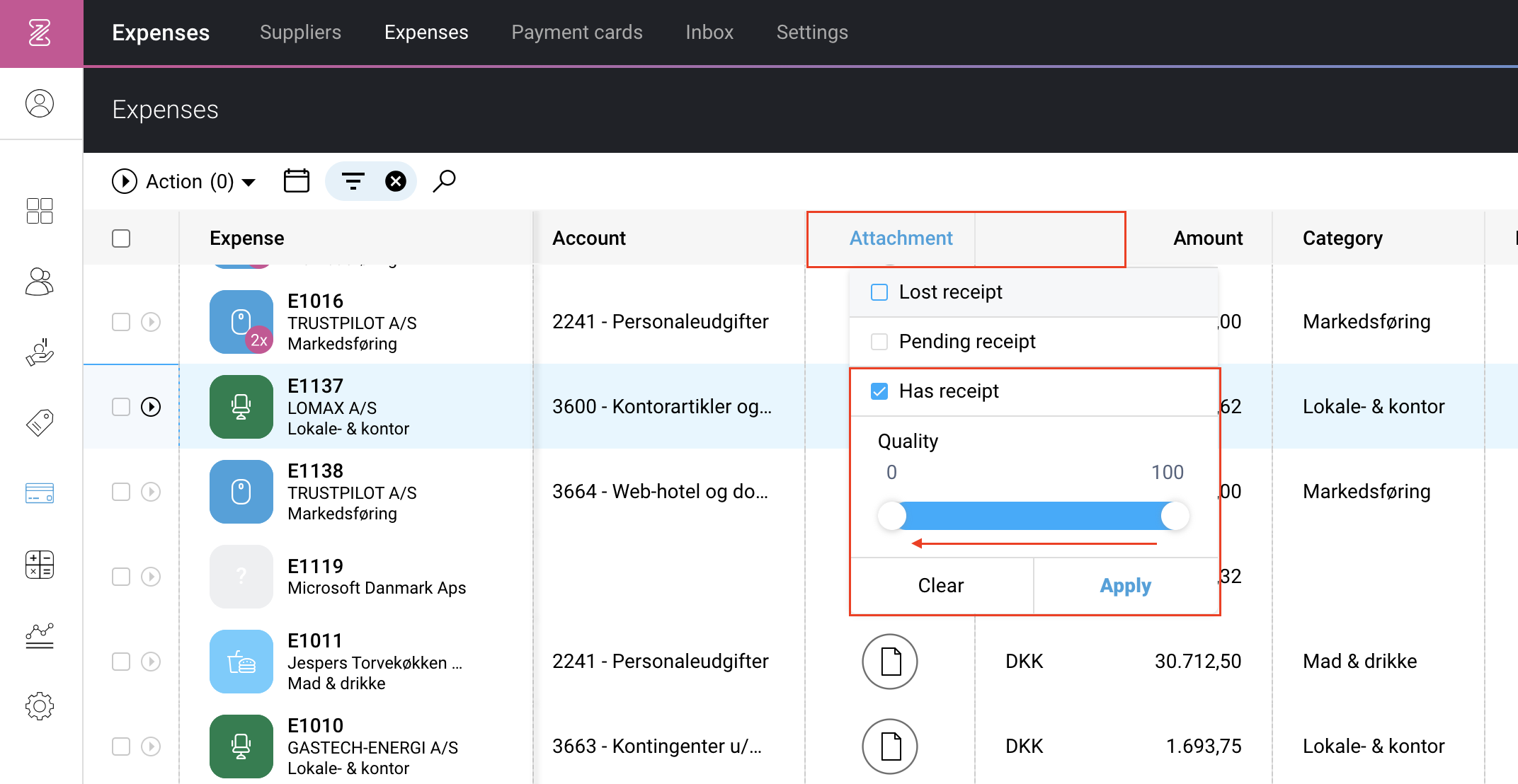Select the checkbox for expense E1119

pos(121,577)
